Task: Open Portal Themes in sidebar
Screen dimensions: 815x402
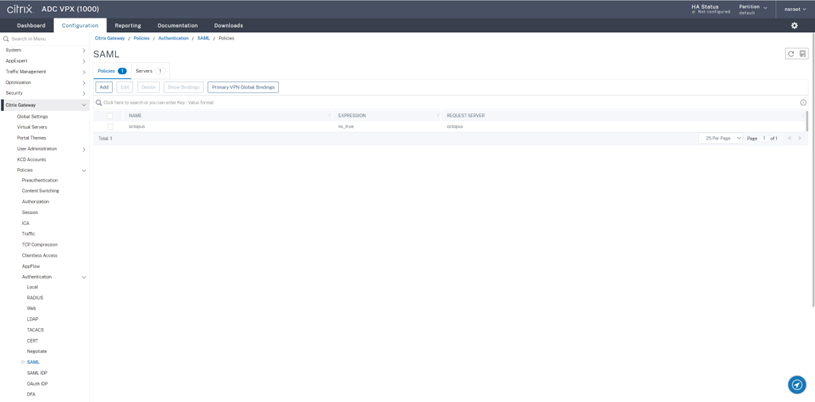Action: click(x=31, y=138)
